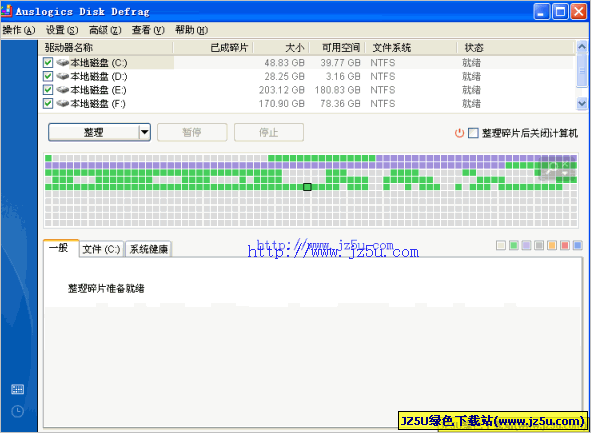
Task: Open the dropdown arrow next to 整理 button
Action: [144, 132]
